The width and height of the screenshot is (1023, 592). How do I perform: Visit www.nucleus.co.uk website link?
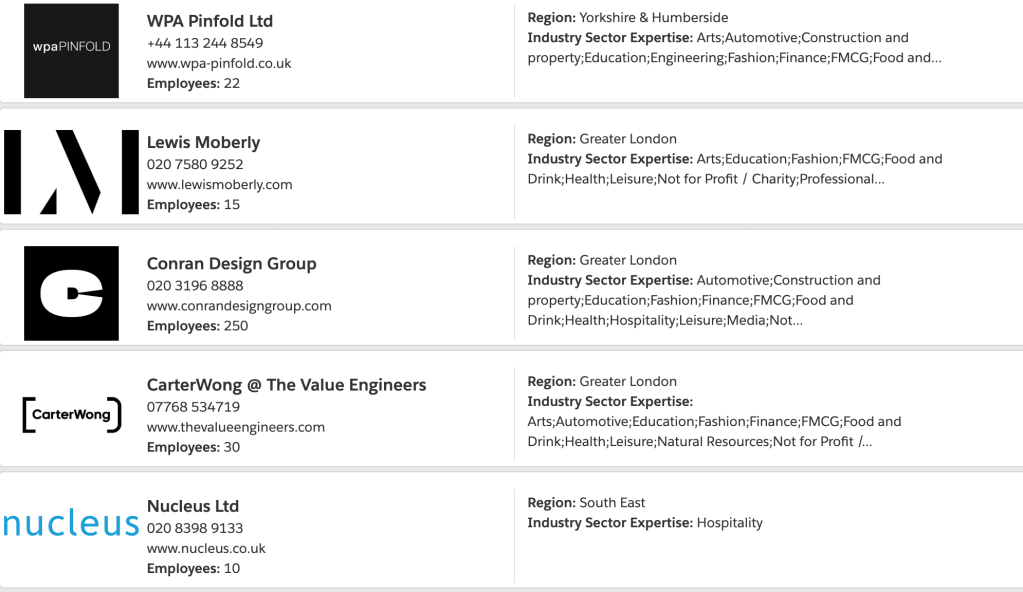click(206, 548)
